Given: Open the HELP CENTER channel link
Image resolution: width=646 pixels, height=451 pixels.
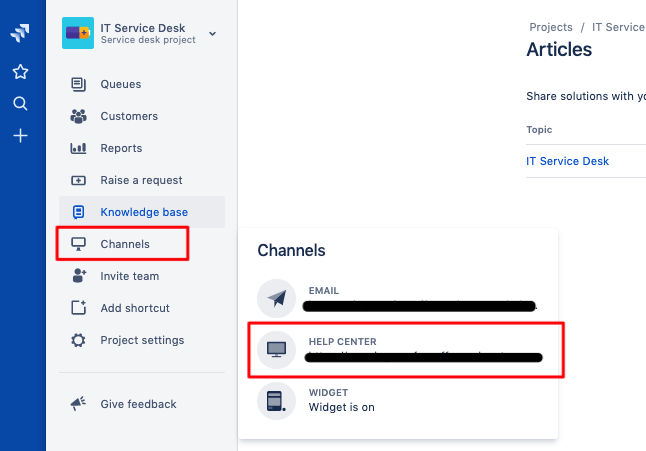Looking at the screenshot, I should (x=400, y=350).
